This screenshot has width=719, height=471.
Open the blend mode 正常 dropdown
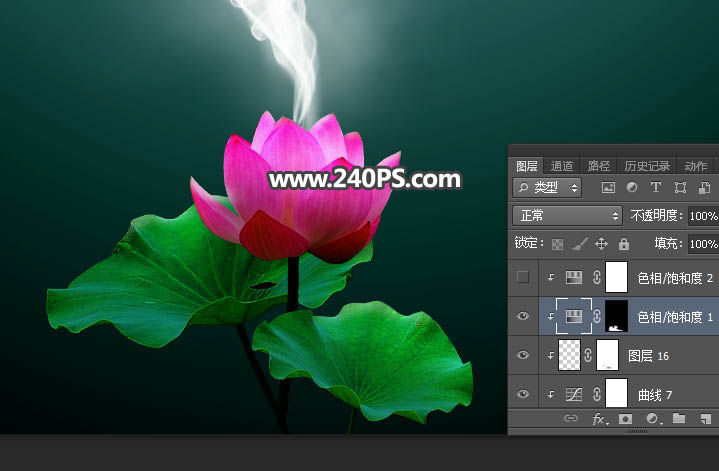(x=567, y=215)
